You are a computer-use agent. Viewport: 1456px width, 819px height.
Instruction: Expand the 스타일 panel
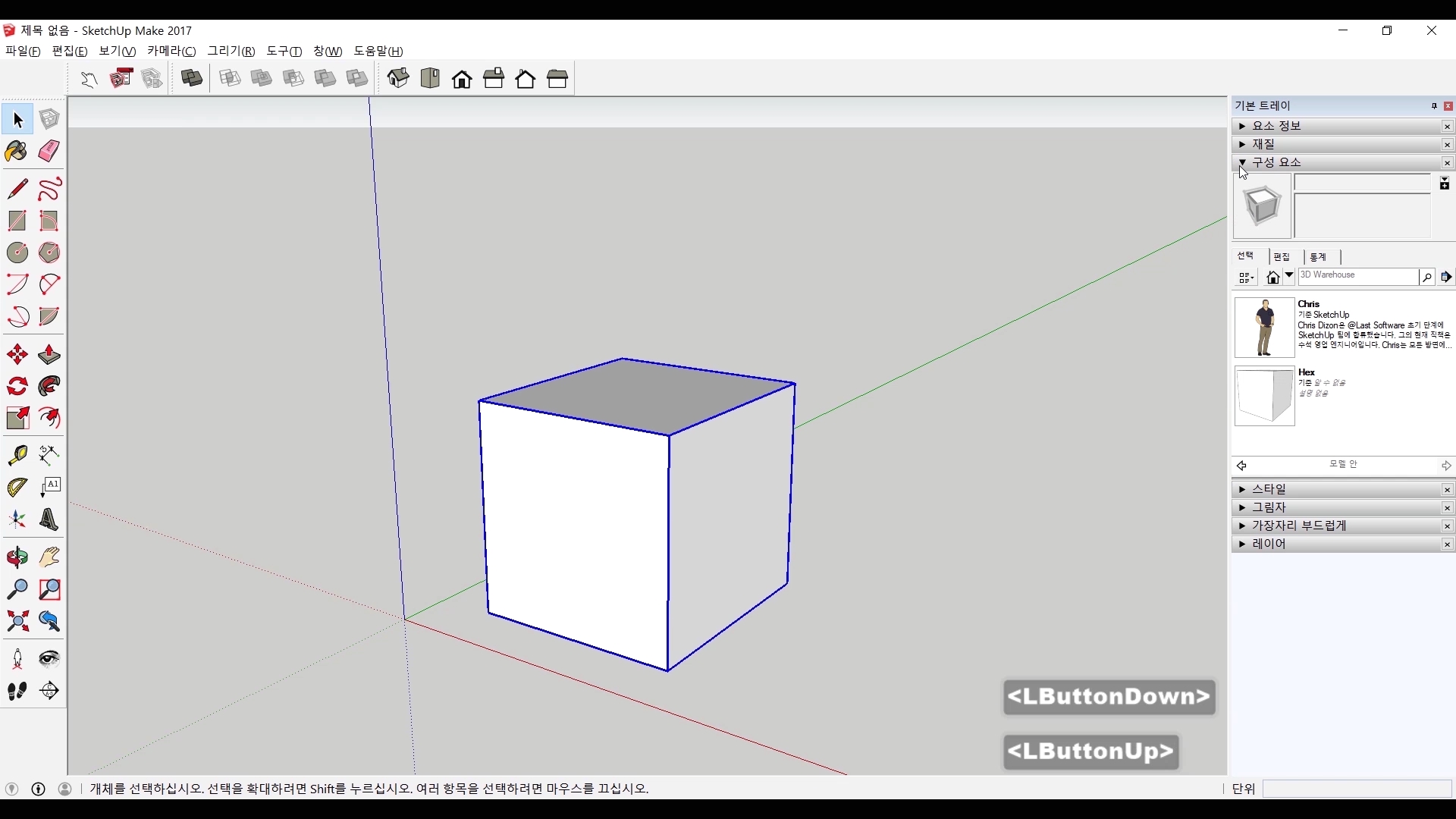click(x=1242, y=489)
